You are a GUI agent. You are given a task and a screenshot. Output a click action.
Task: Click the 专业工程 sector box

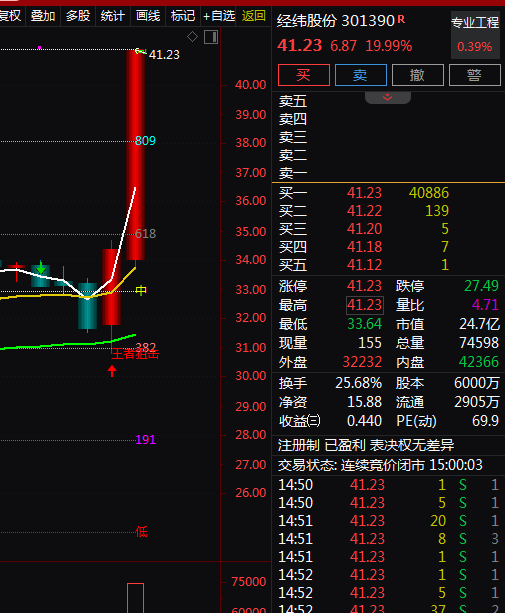pos(475,35)
